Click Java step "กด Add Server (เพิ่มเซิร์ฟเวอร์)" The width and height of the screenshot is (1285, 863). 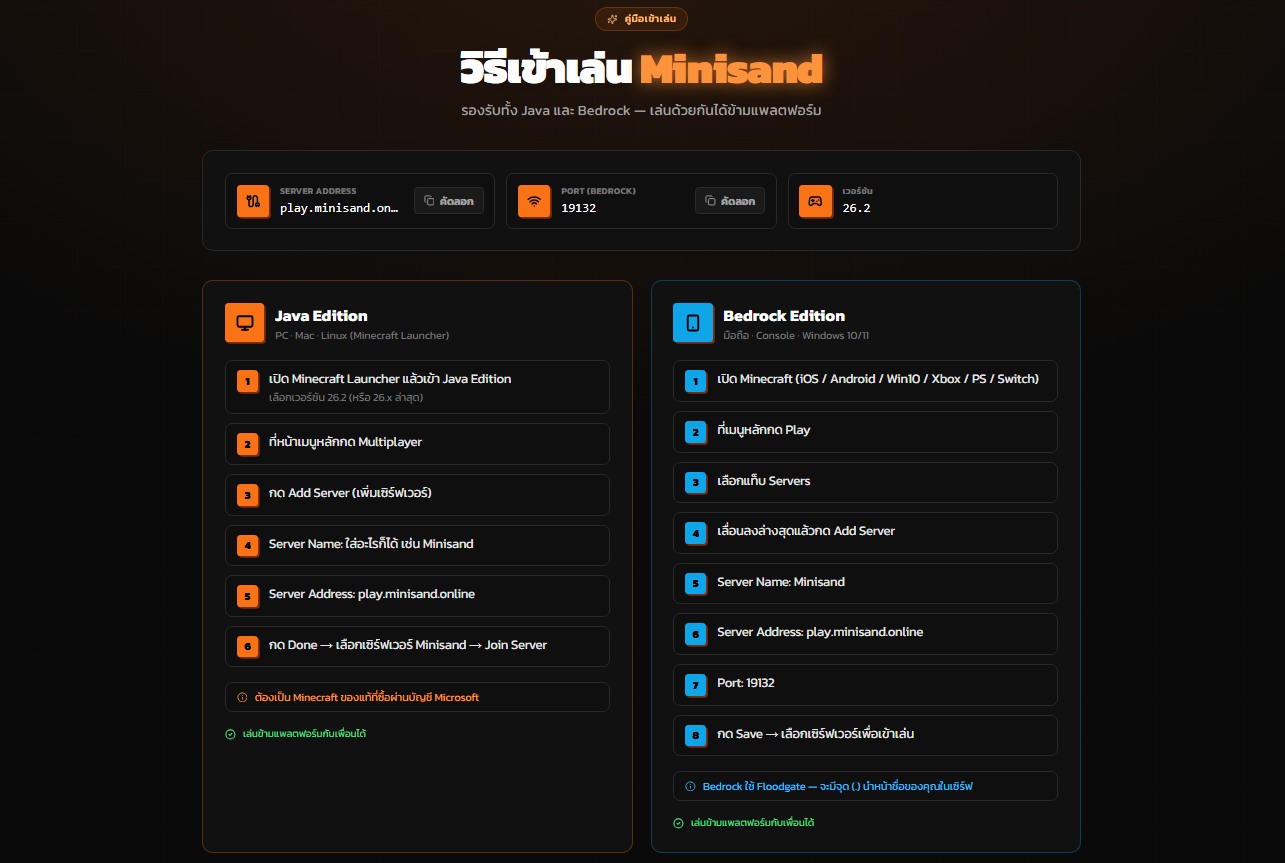point(417,495)
